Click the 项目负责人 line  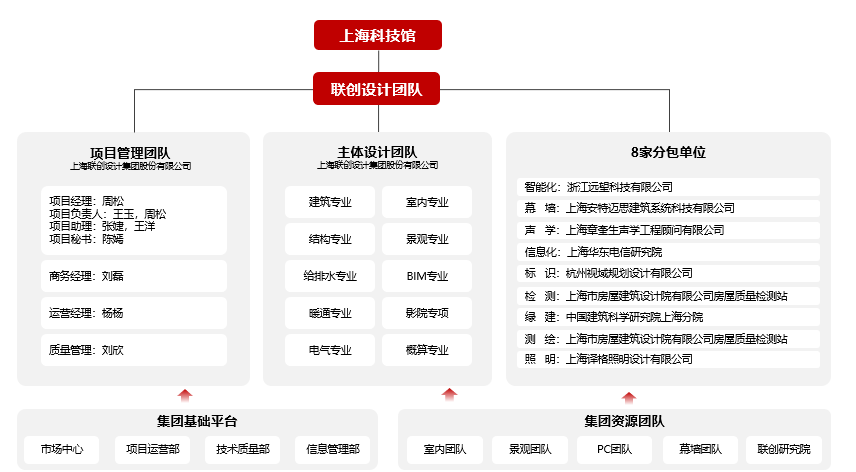pos(108,214)
